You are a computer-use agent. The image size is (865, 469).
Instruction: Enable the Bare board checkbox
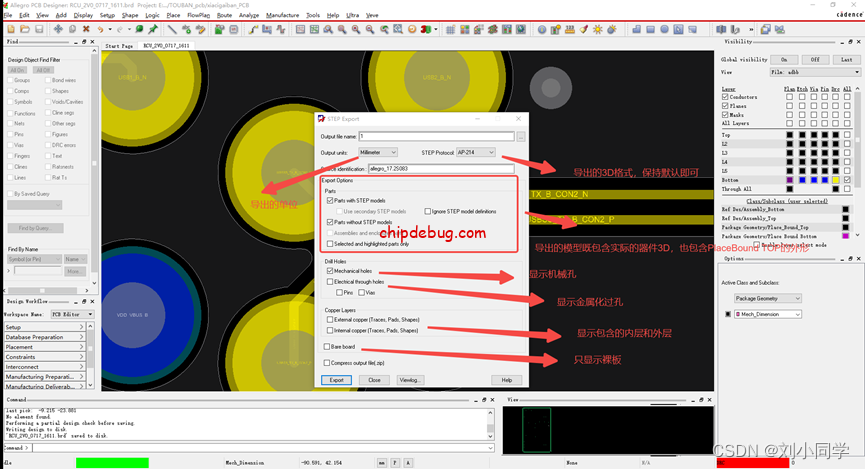tap(329, 346)
